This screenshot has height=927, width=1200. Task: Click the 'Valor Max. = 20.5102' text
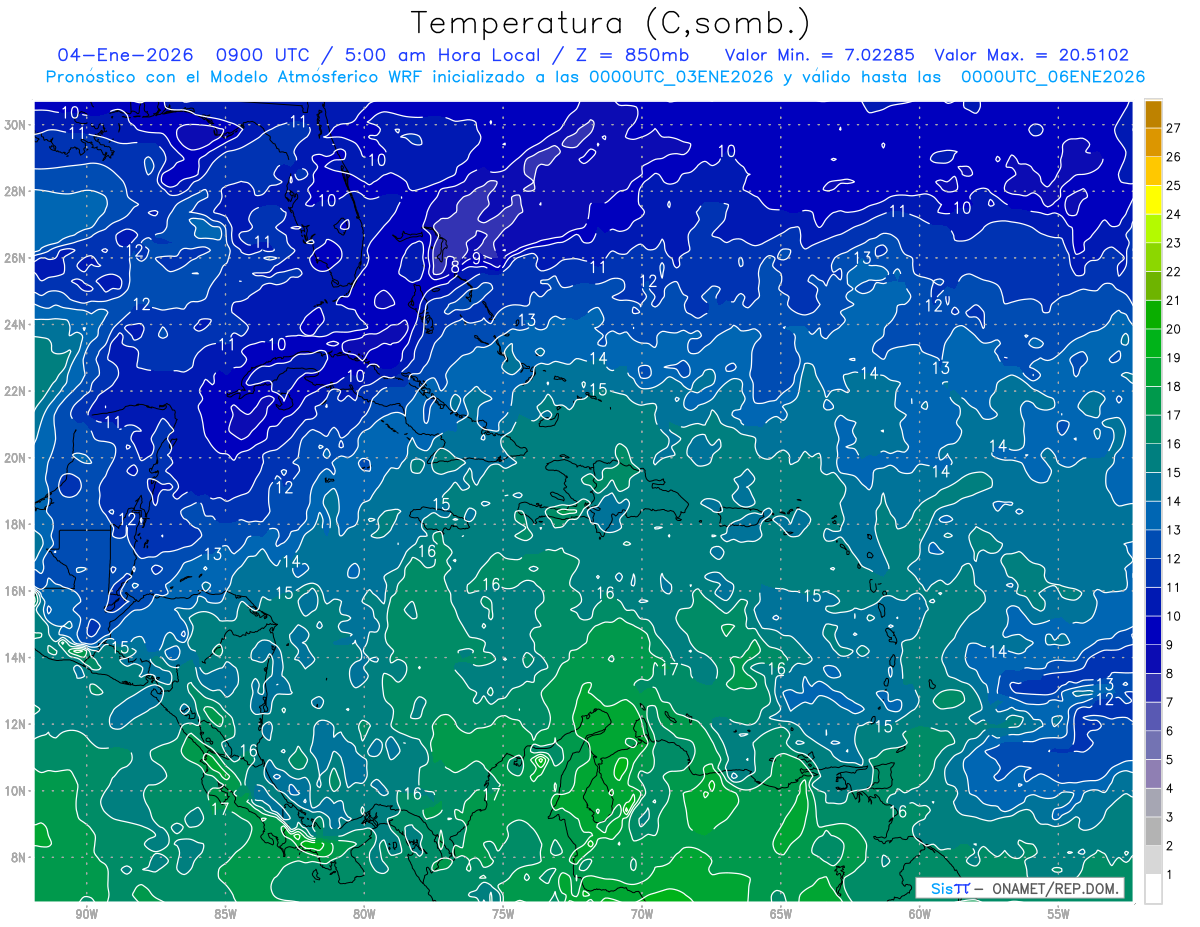pos(1031,55)
